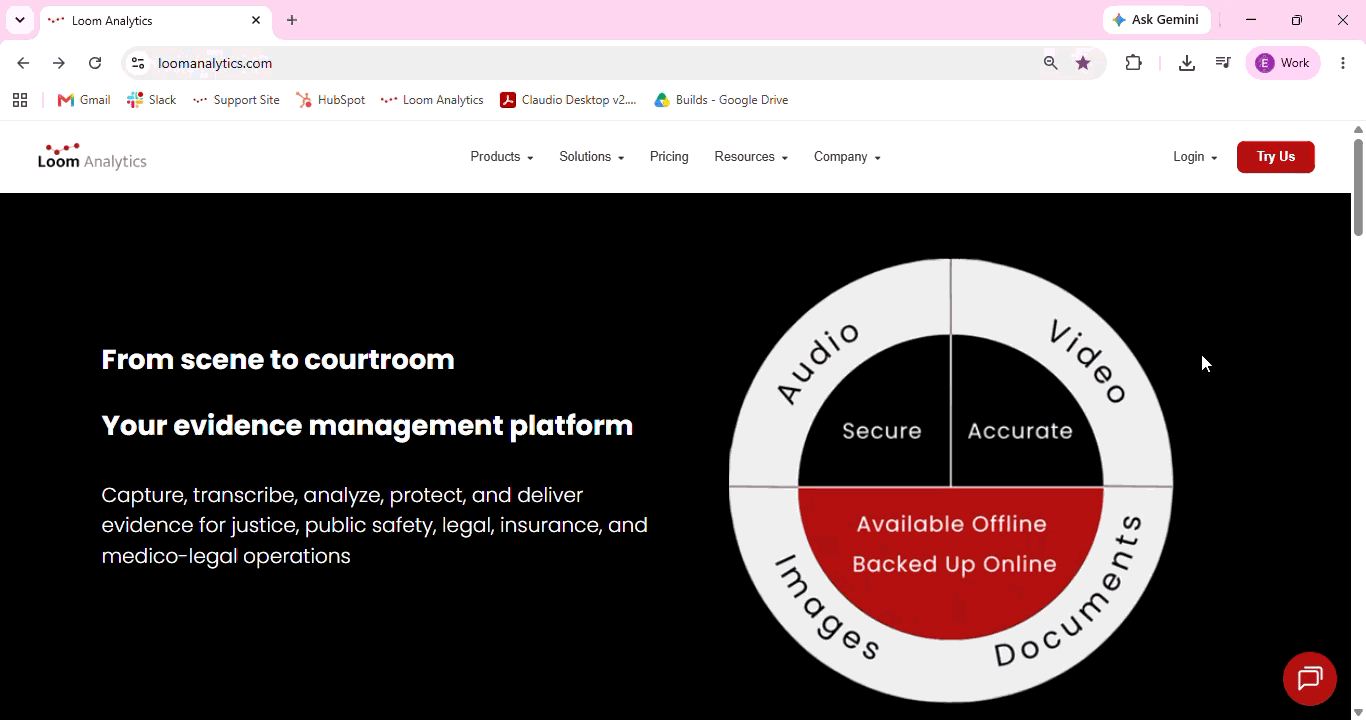Click the zoom magnifier icon in the address bar
The image size is (1366, 720).
[x=1051, y=63]
